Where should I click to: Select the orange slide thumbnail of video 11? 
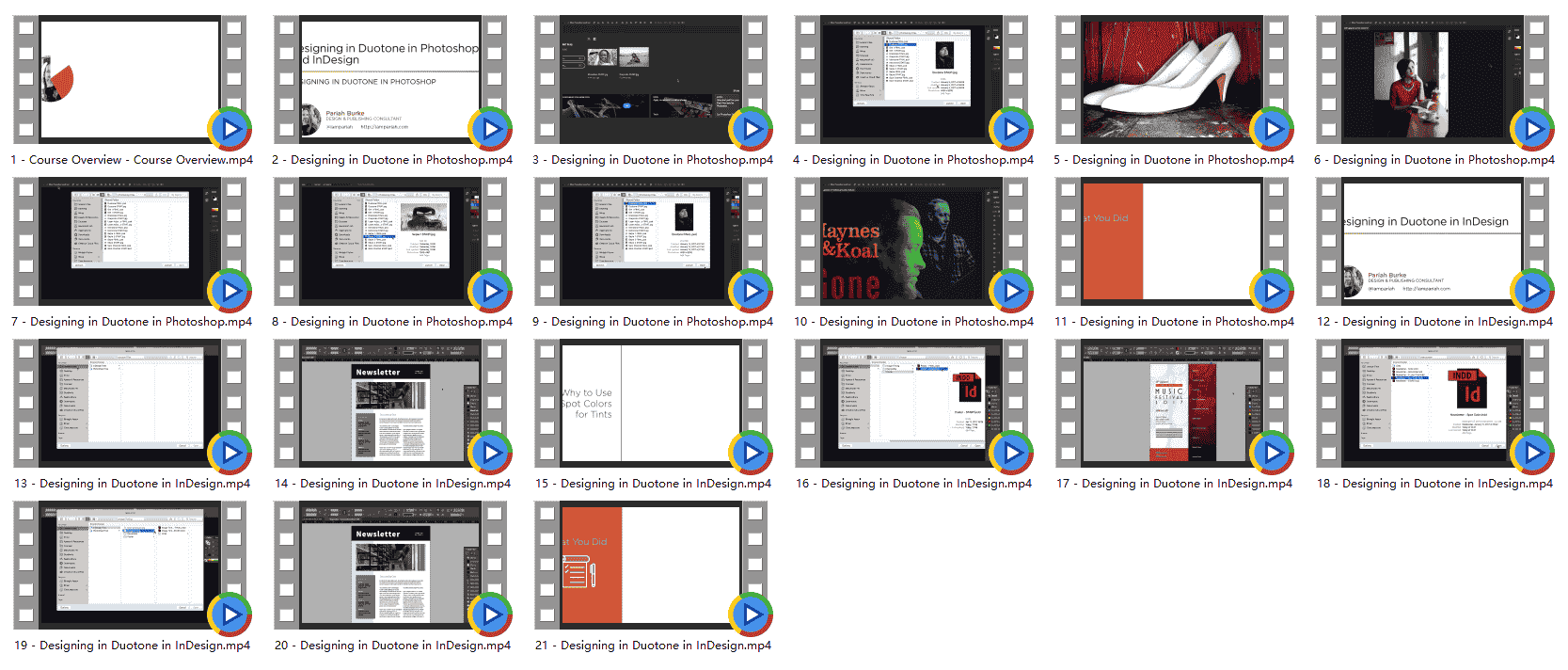click(x=1172, y=241)
